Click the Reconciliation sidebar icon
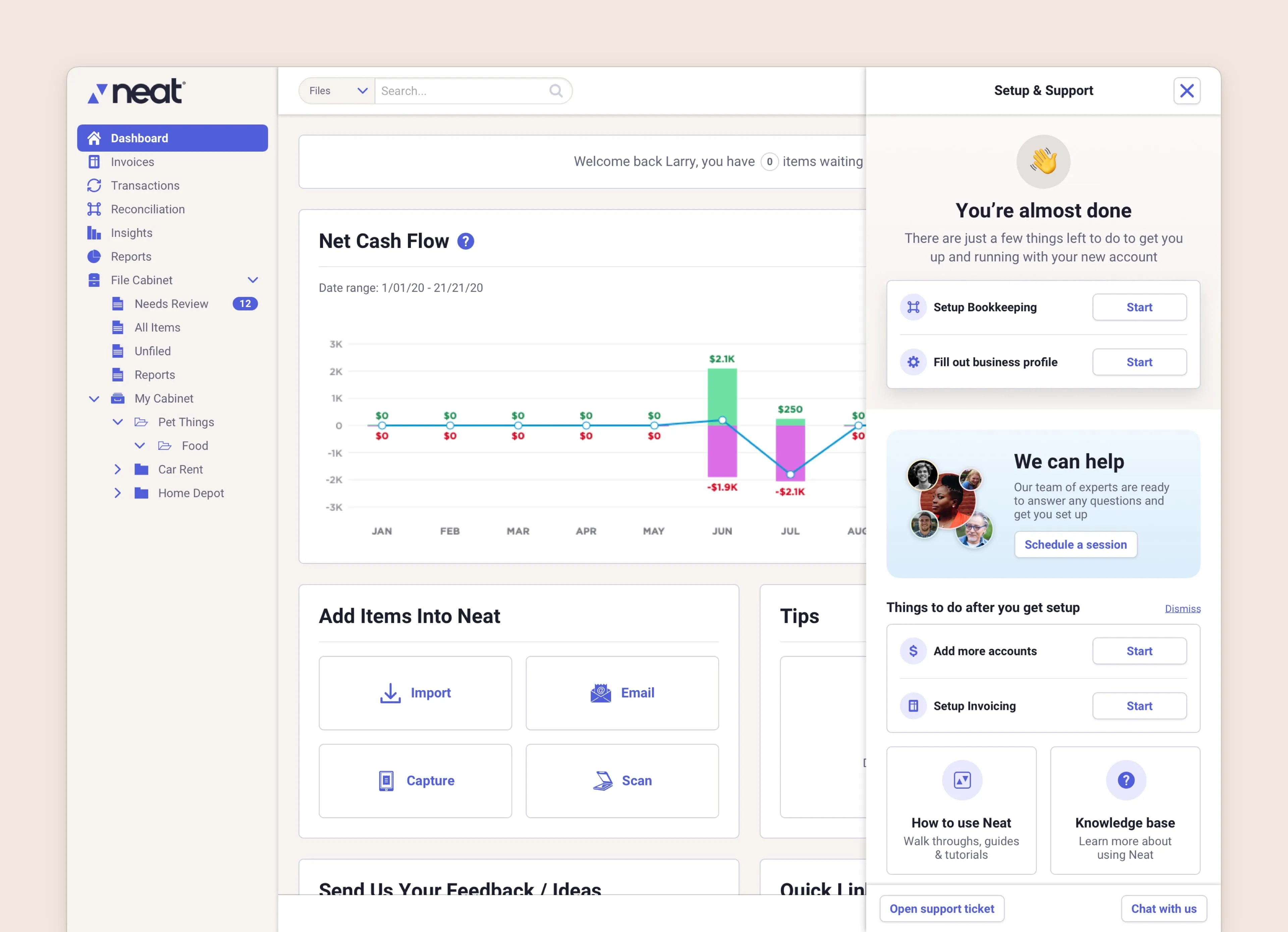The height and width of the screenshot is (932, 1288). (x=94, y=209)
